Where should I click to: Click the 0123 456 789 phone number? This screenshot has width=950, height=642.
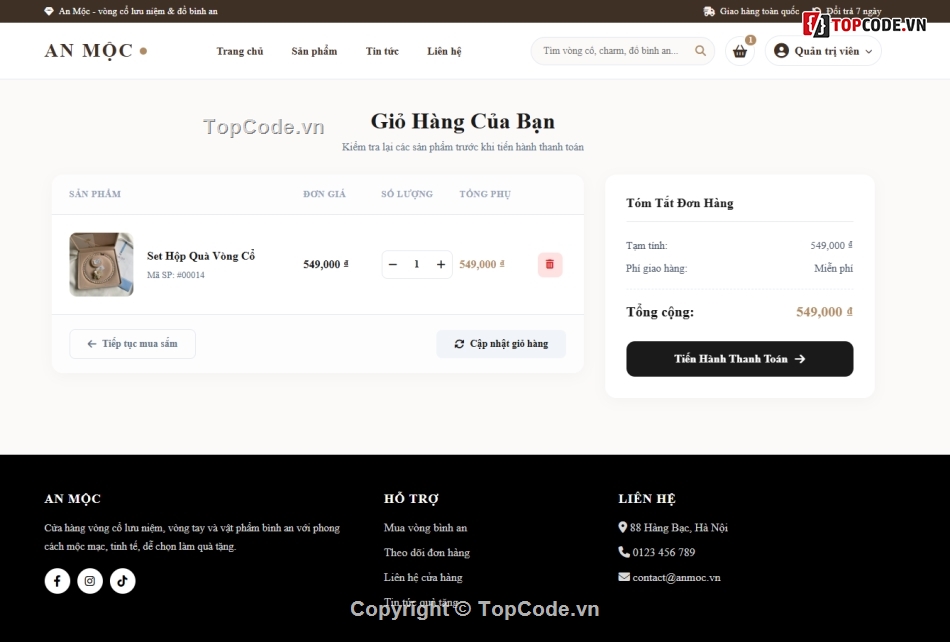click(664, 552)
